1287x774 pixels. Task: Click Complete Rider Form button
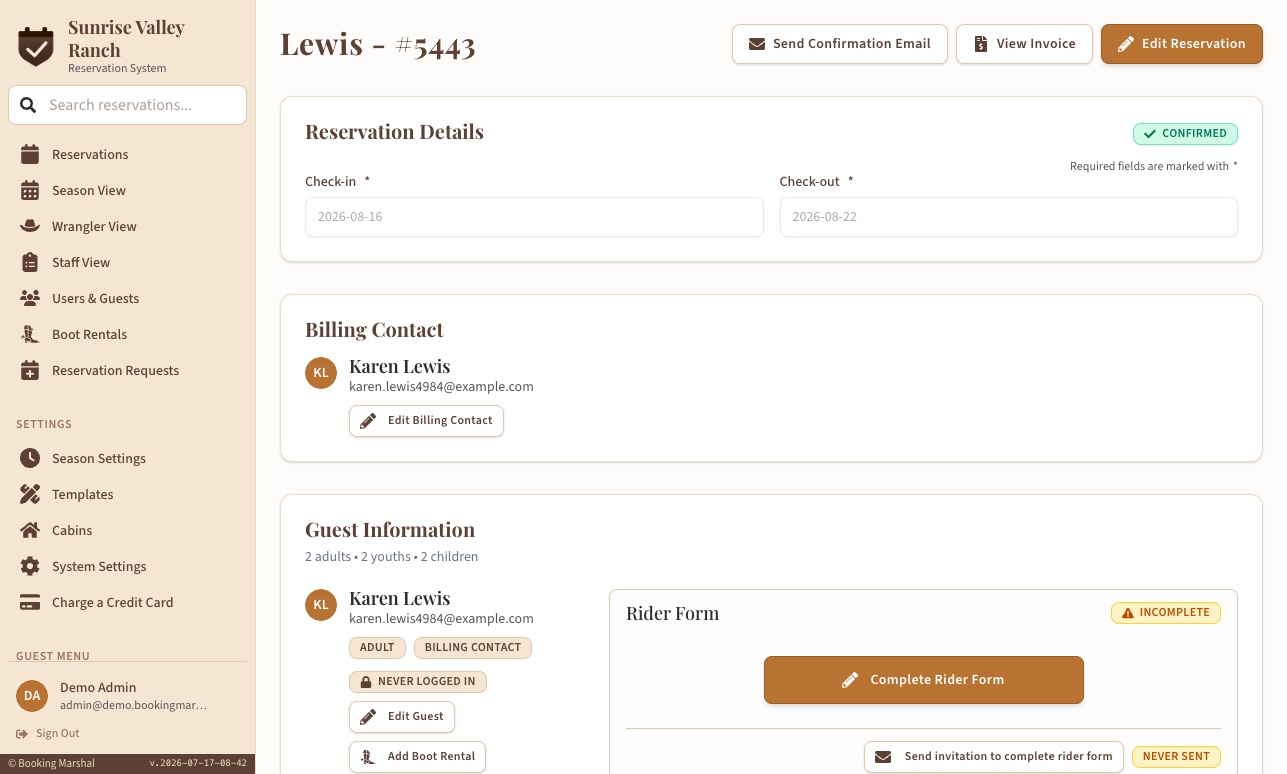click(924, 680)
